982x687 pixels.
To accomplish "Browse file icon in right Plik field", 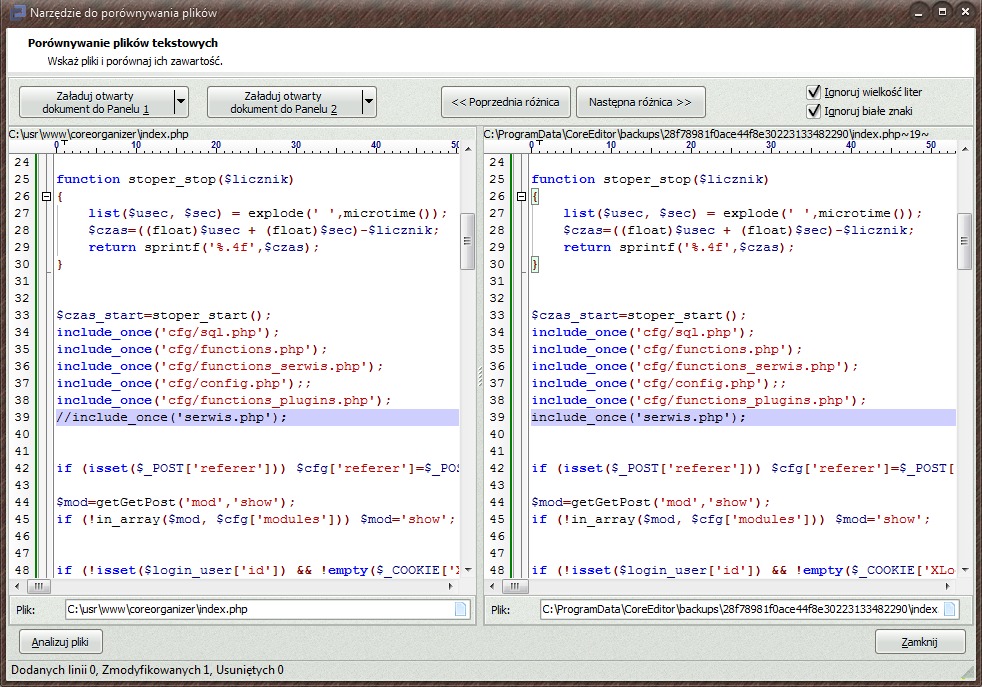I will pos(949,609).
